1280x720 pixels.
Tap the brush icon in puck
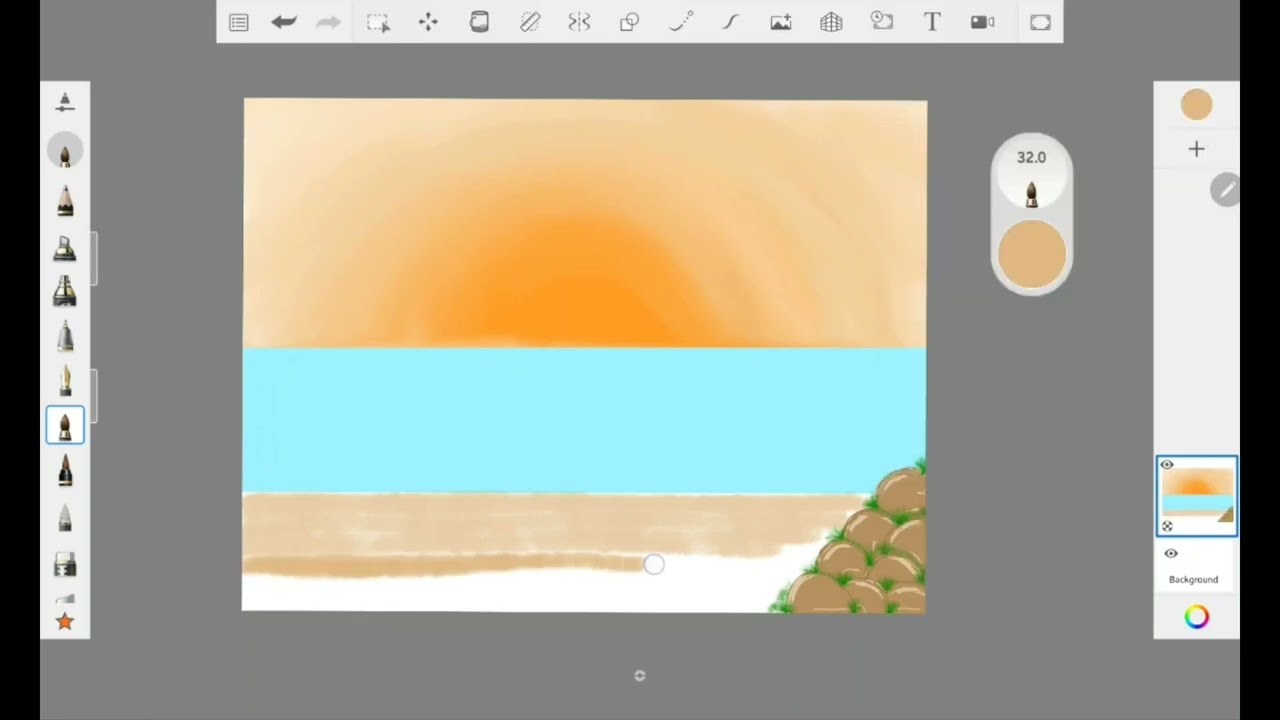pyautogui.click(x=1031, y=193)
